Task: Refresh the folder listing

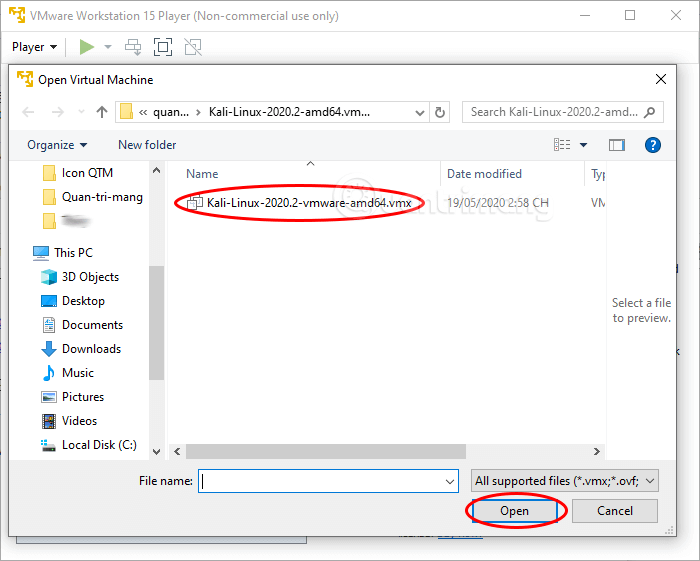Action: (x=440, y=112)
